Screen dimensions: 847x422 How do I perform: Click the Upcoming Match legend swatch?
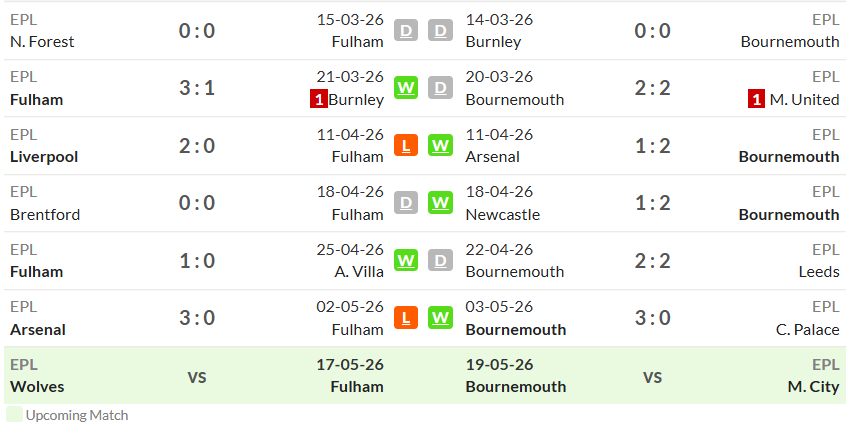[15, 415]
